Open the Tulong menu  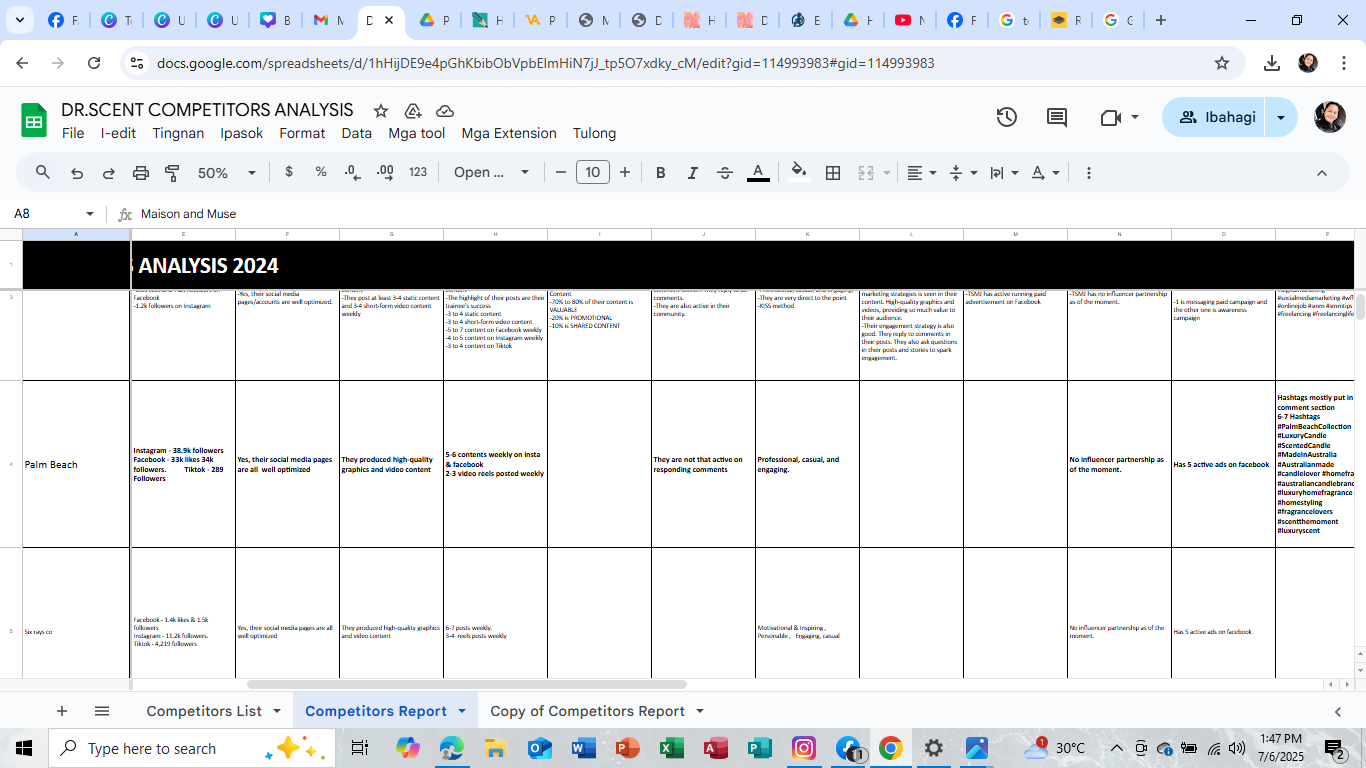[594, 133]
